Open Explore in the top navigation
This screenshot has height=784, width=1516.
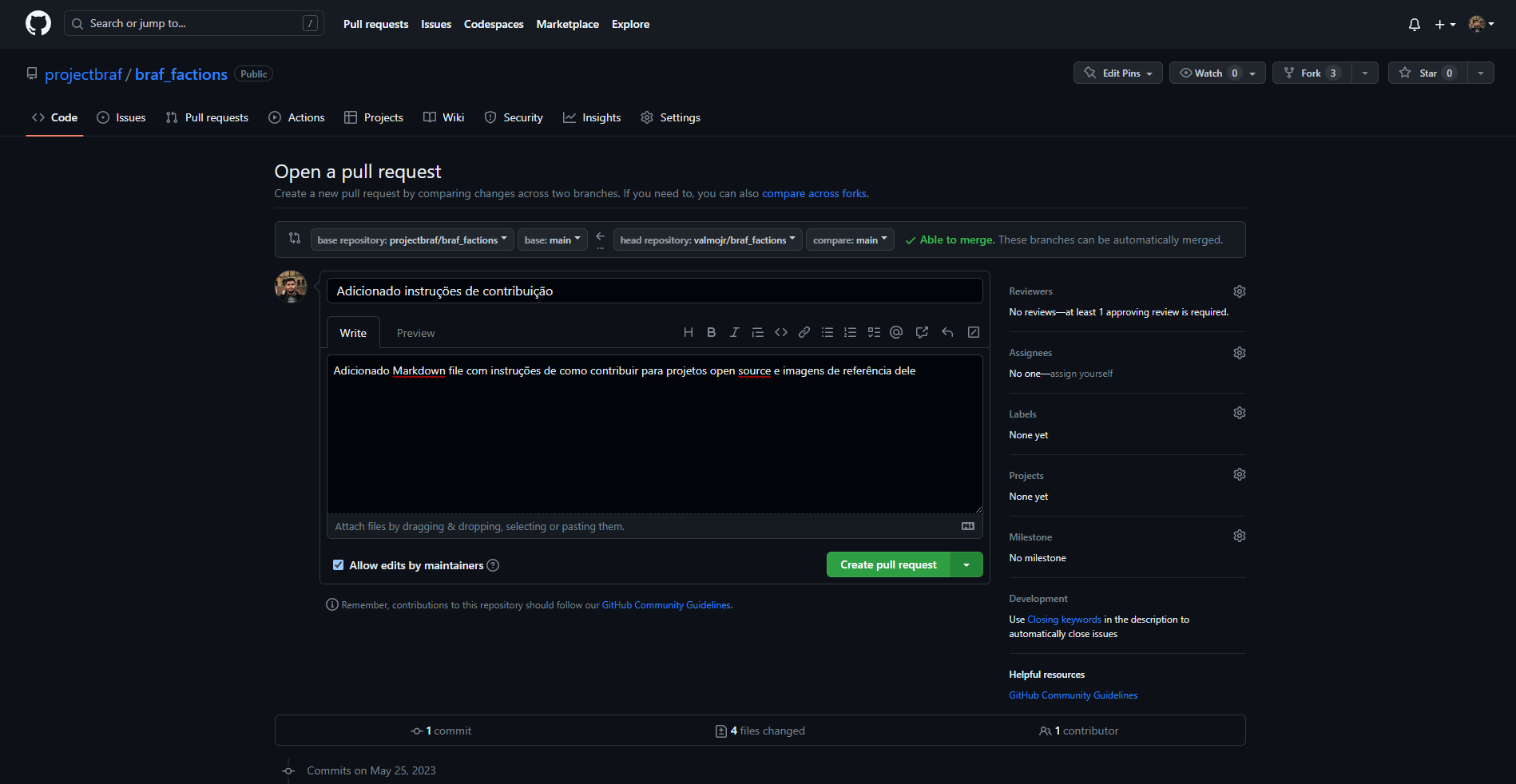[x=631, y=24]
